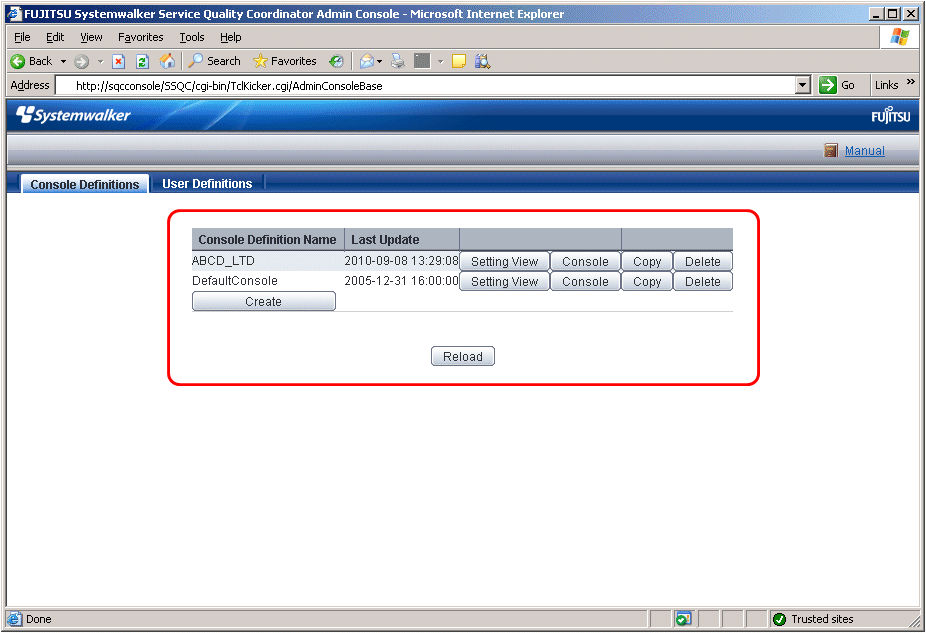Image resolution: width=926 pixels, height=633 pixels.
Task: Click the 2005-12-31 16:00:00 timestamp
Action: coord(401,280)
